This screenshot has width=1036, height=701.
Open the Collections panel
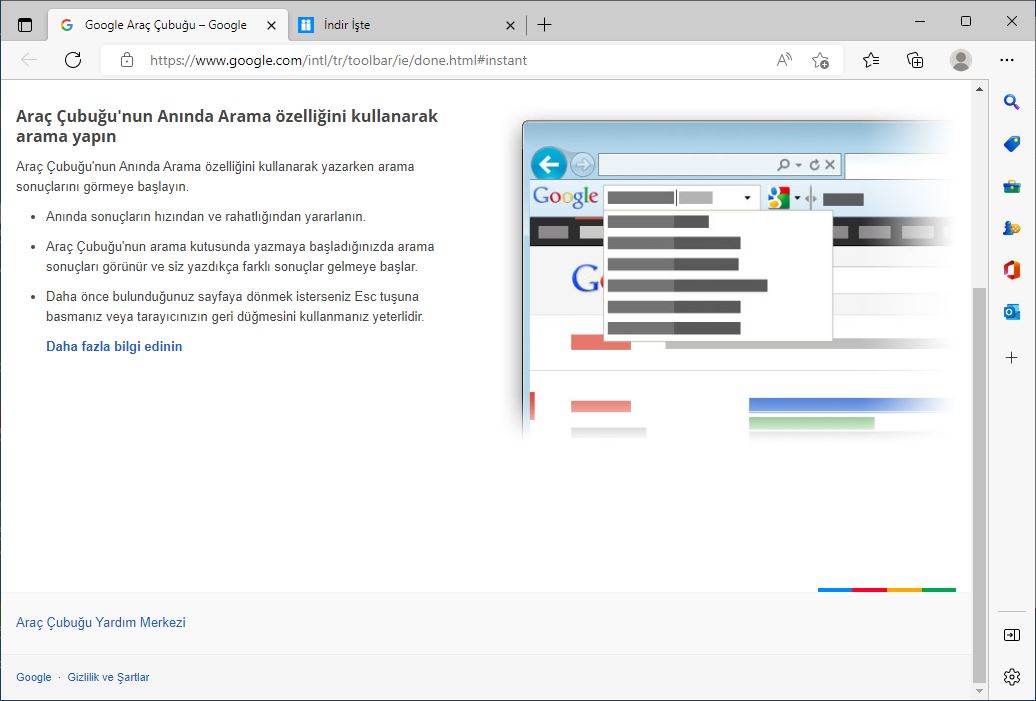click(915, 60)
